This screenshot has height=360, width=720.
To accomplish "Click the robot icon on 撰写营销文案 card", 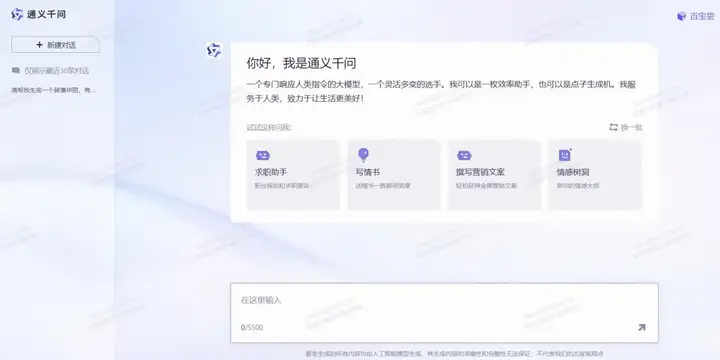I will pos(464,156).
